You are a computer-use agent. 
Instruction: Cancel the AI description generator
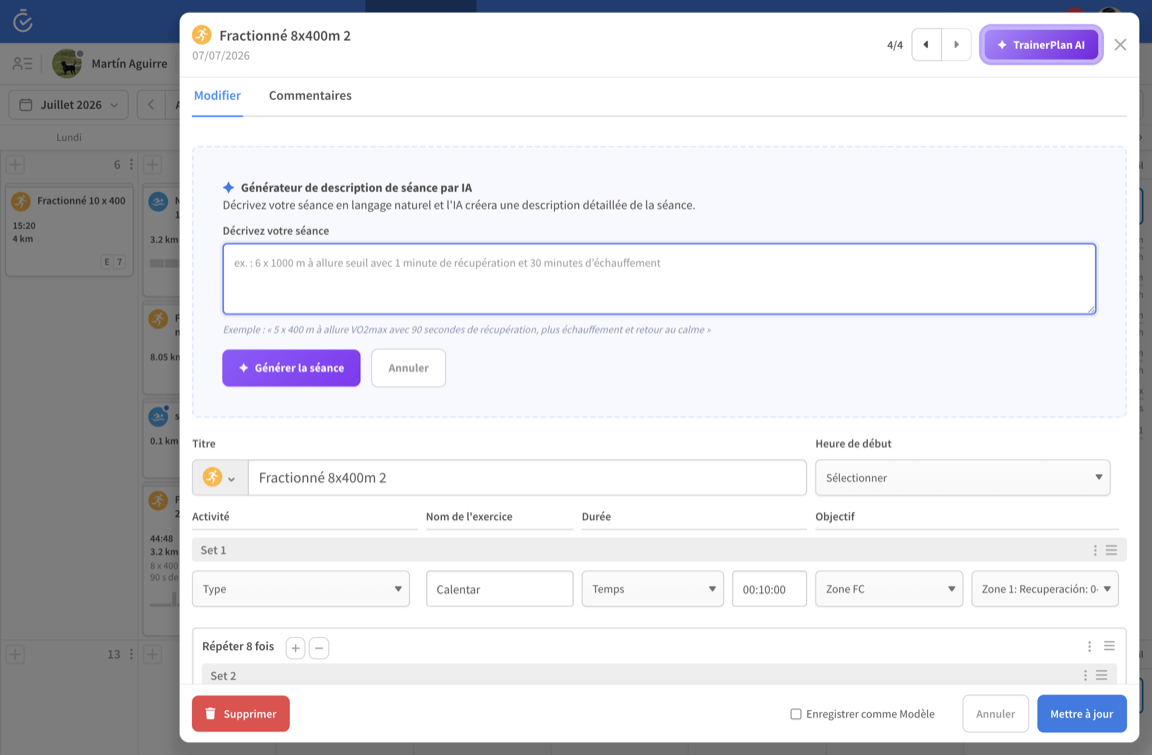(408, 368)
